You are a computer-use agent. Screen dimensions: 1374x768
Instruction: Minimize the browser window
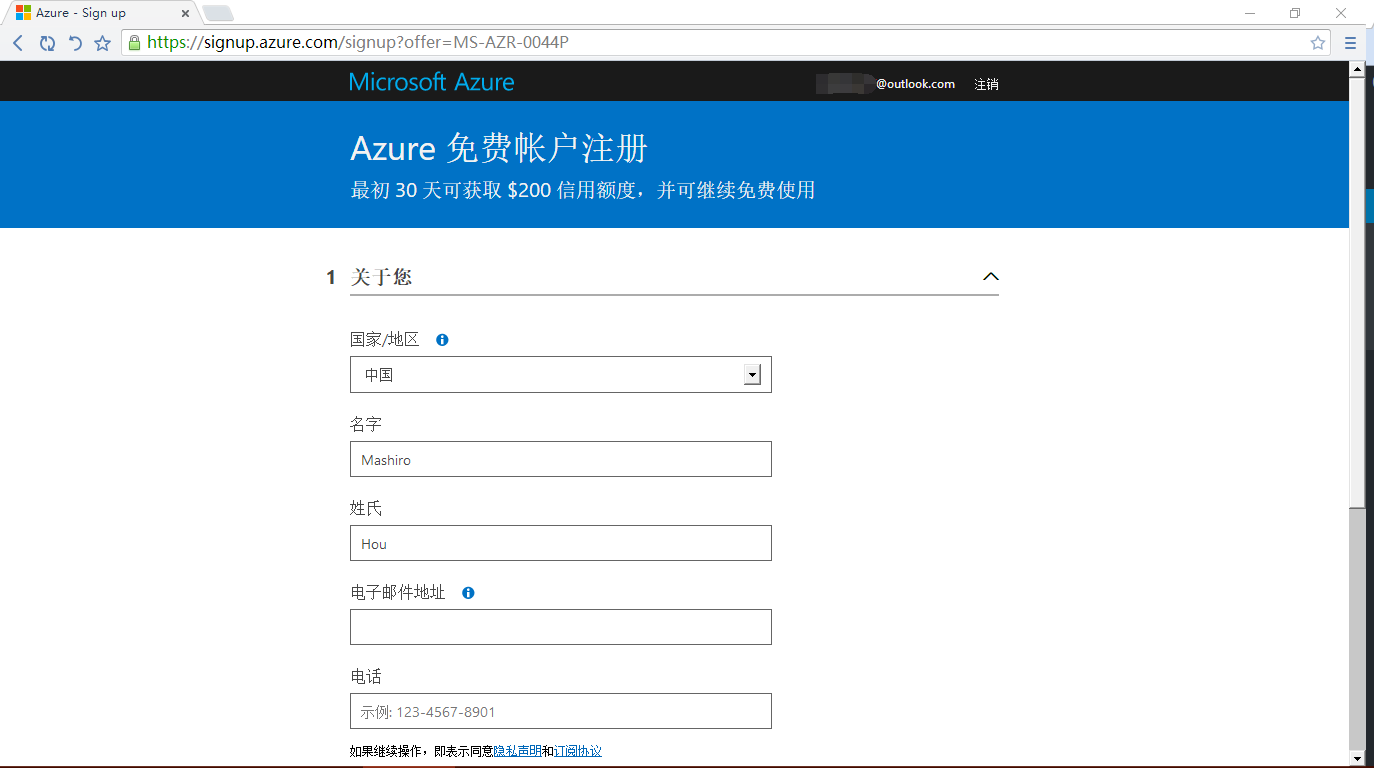pos(1250,13)
